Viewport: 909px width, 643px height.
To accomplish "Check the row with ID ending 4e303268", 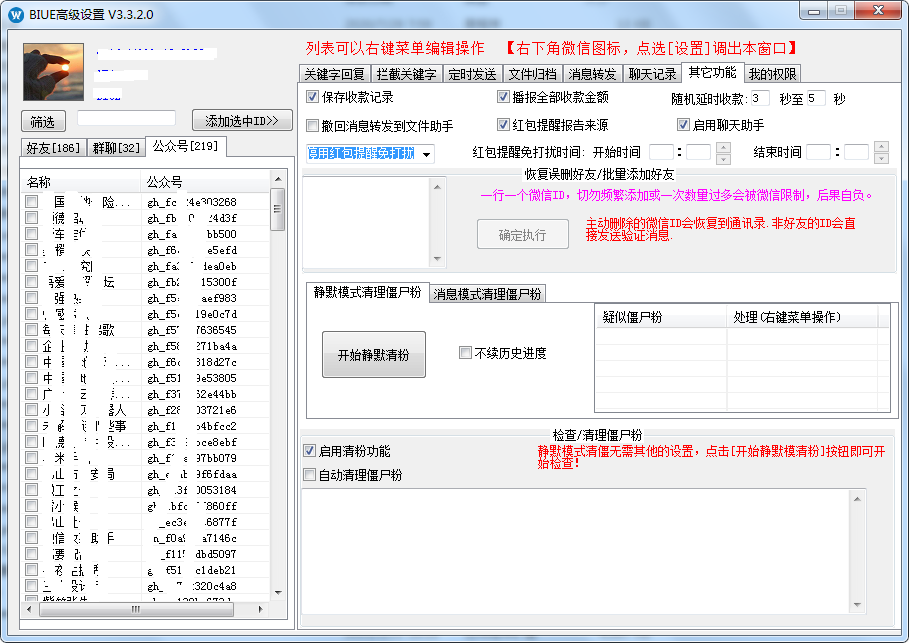I will (x=31, y=202).
